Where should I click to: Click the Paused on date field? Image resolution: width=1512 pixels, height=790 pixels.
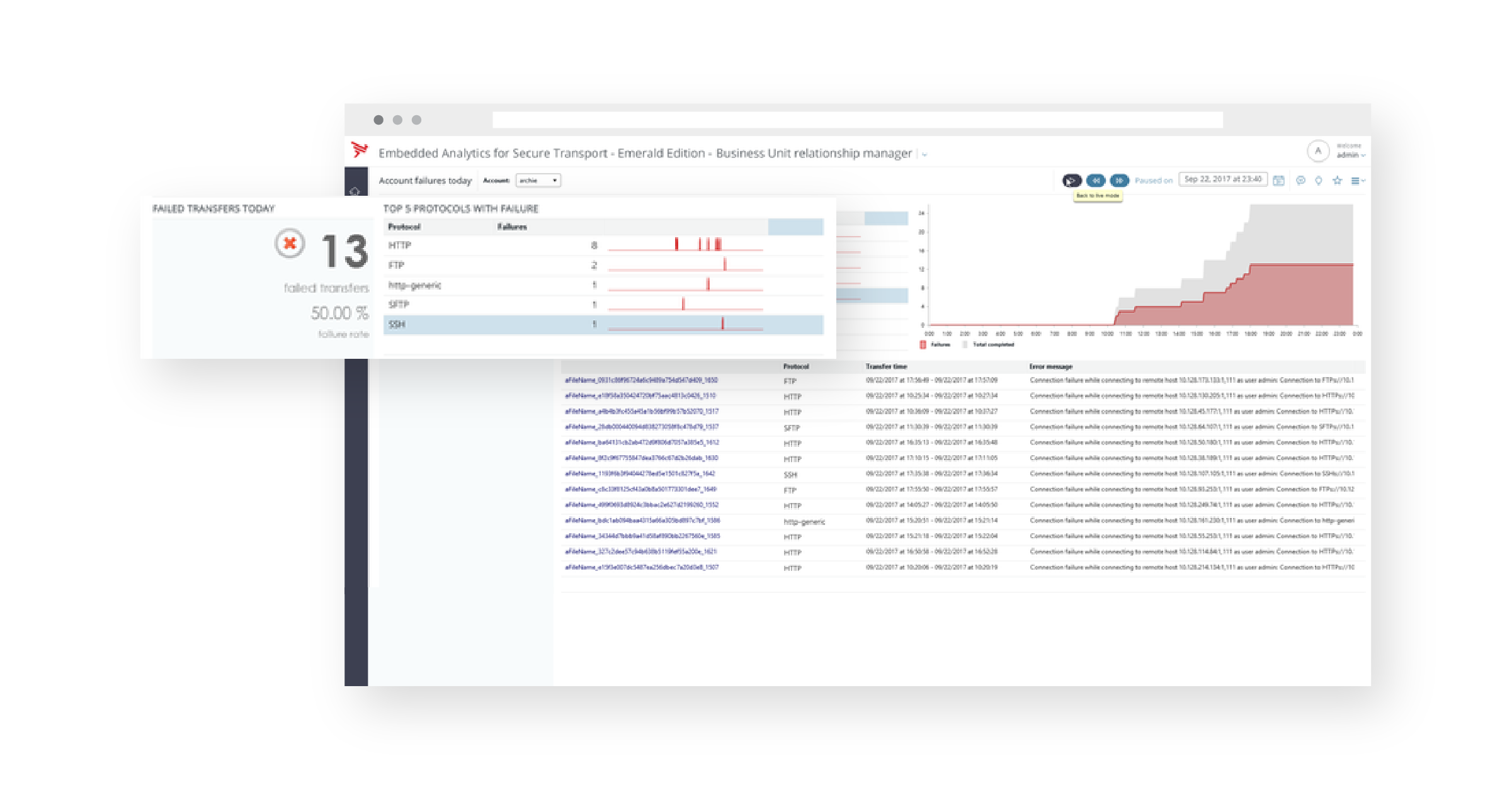pyautogui.click(x=1223, y=179)
